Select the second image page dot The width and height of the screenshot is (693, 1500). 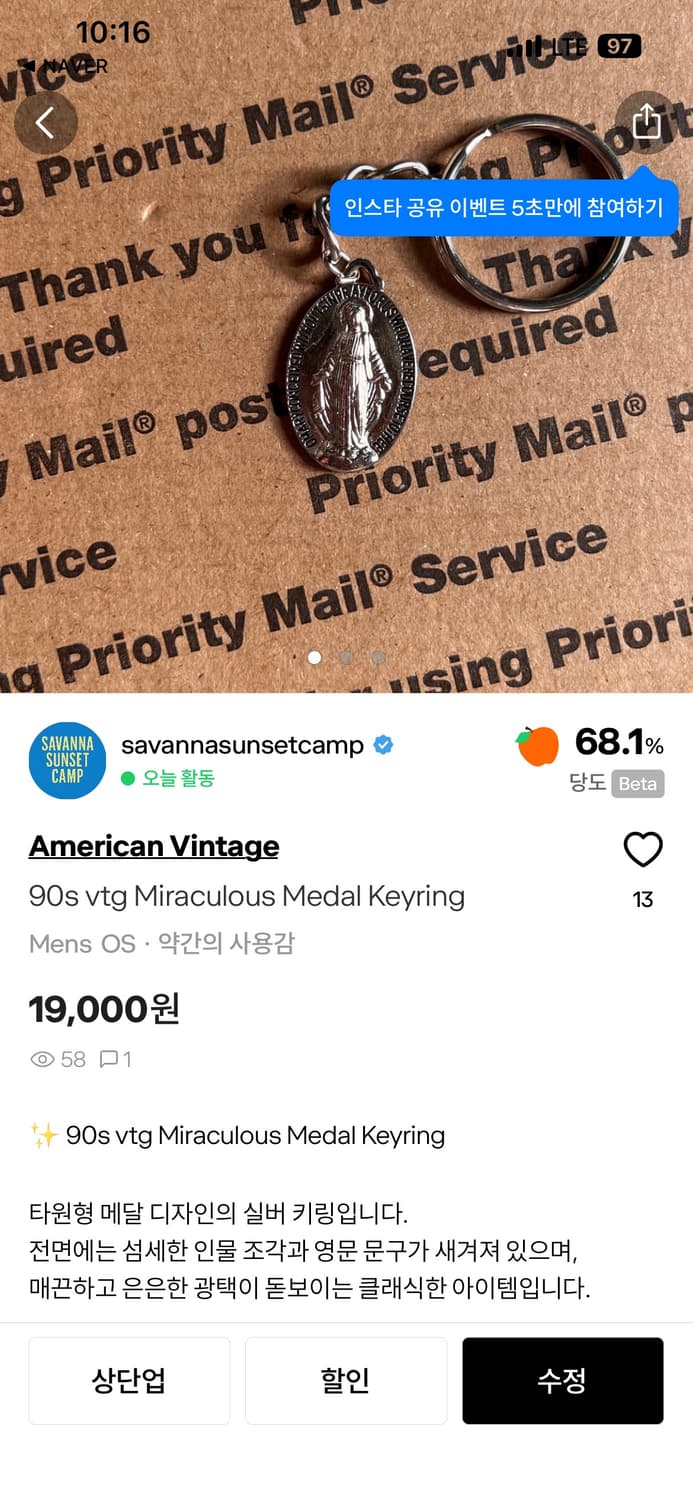click(x=346, y=657)
